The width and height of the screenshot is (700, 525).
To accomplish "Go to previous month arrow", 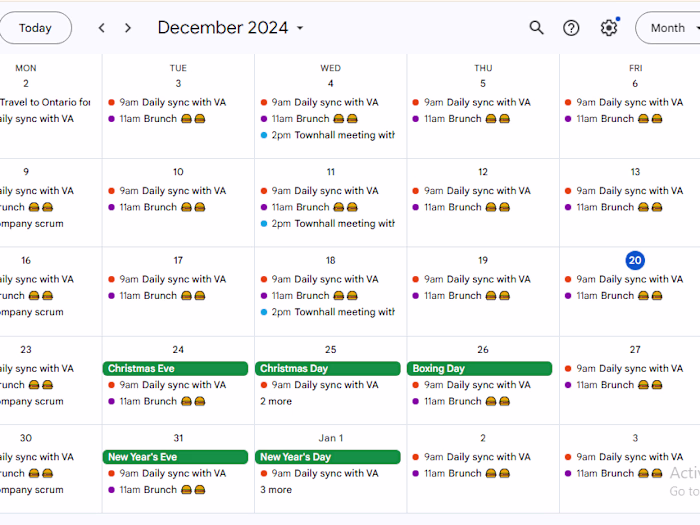I will tap(102, 28).
